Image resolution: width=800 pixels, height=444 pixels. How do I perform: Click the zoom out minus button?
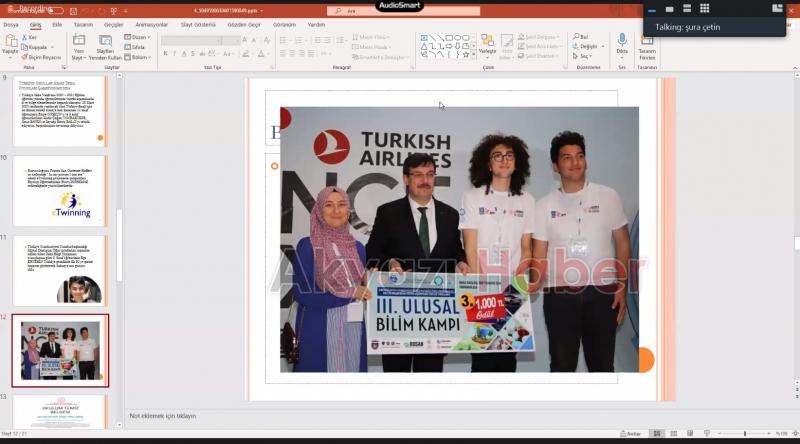(720, 433)
